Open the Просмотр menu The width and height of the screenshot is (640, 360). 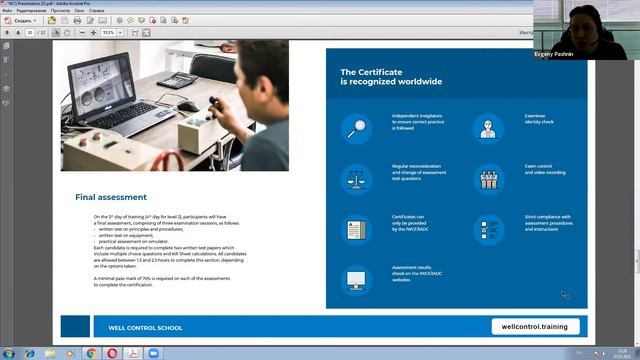[x=60, y=11]
